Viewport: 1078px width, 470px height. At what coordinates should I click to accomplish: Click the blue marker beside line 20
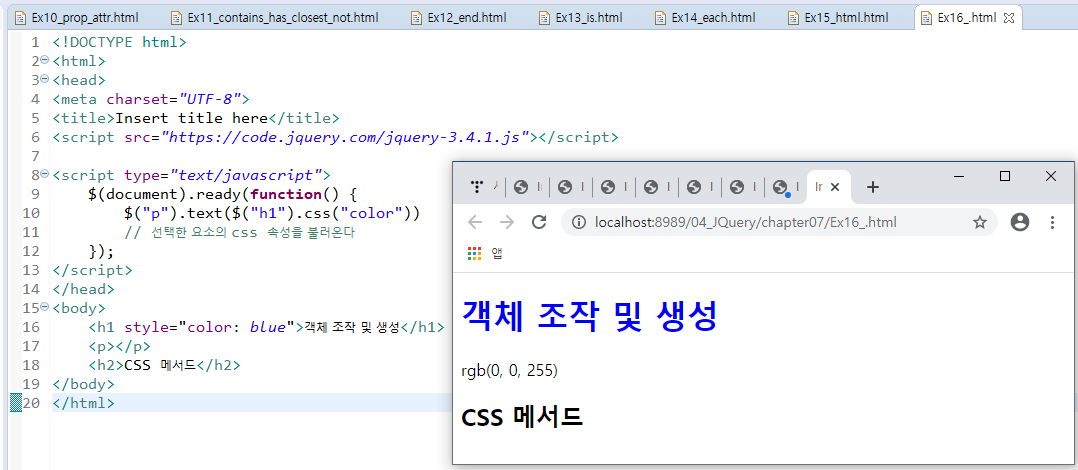(15, 403)
